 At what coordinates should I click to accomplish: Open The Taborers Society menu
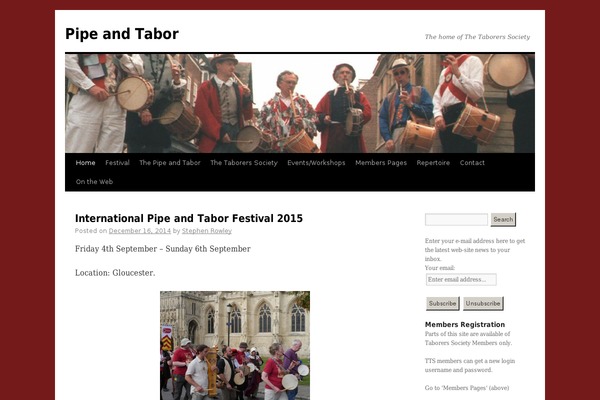tap(244, 163)
